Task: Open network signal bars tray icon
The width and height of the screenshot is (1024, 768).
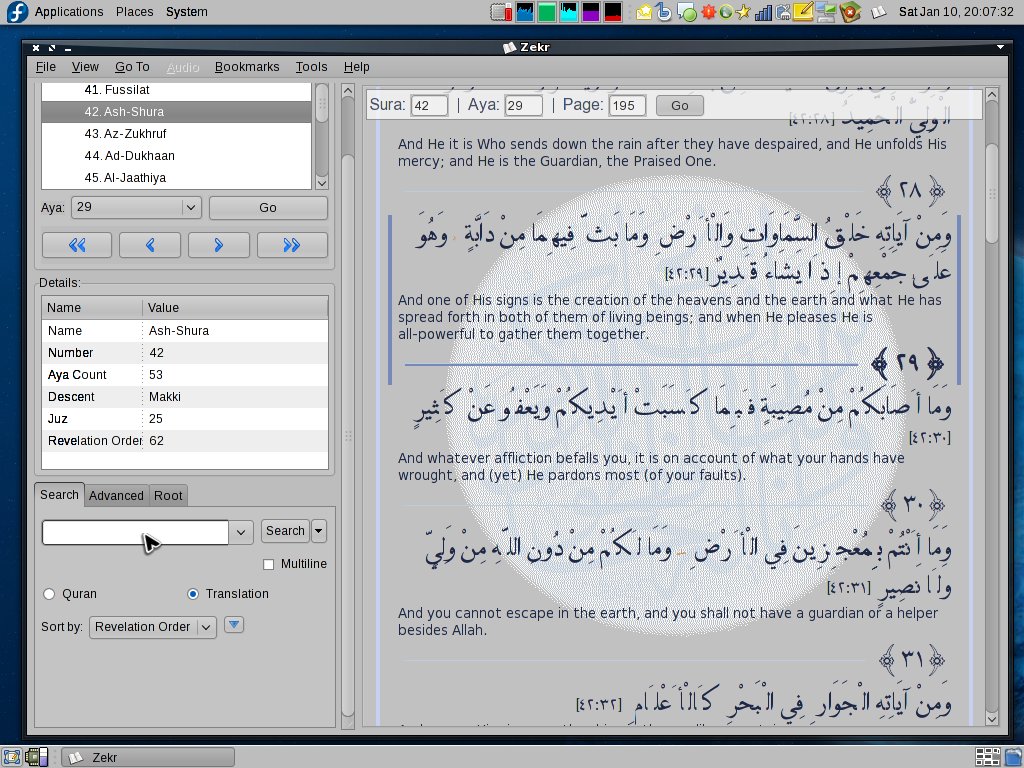Action: point(763,12)
